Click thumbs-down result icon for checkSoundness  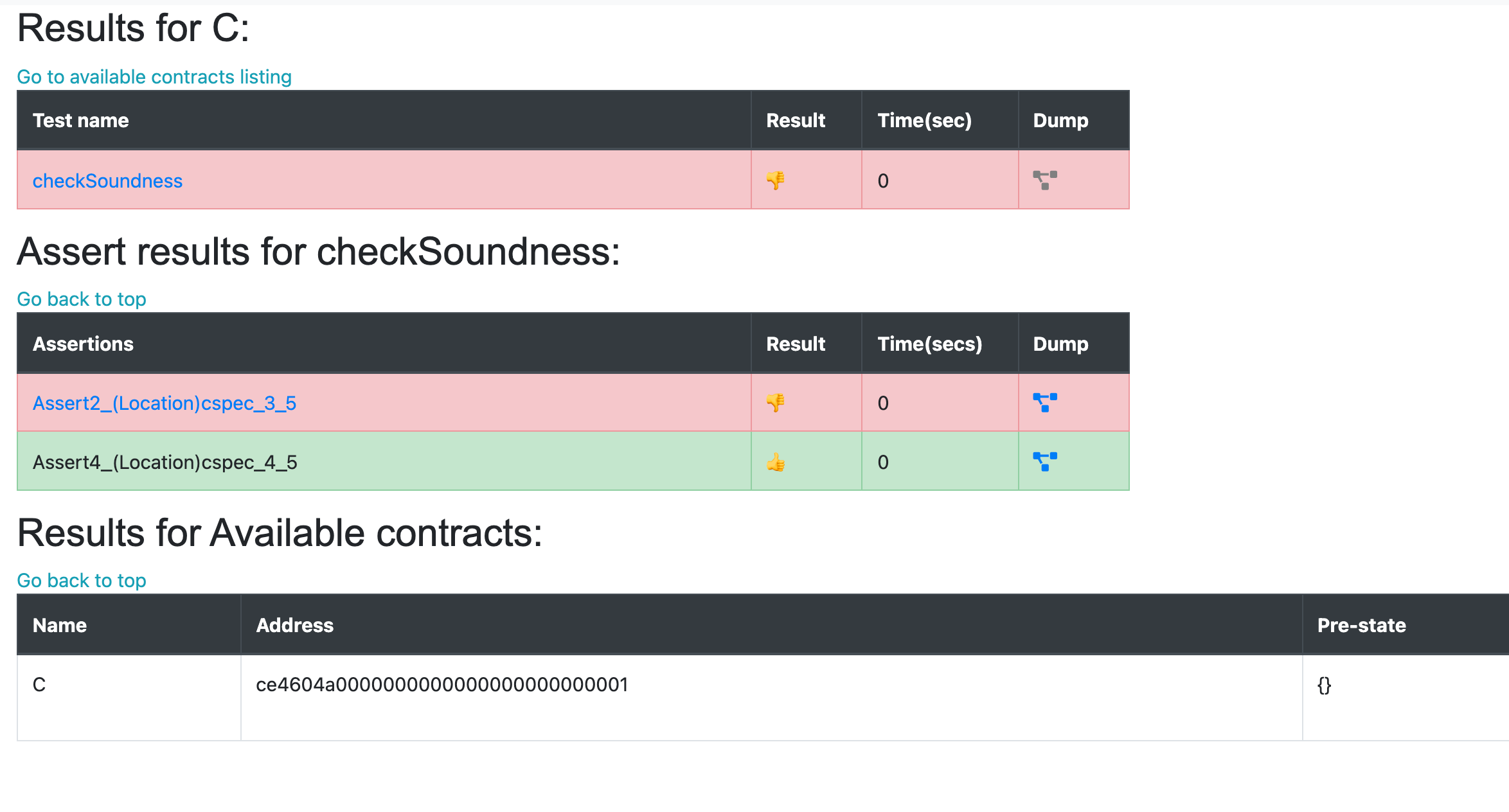pyautogui.click(x=776, y=181)
